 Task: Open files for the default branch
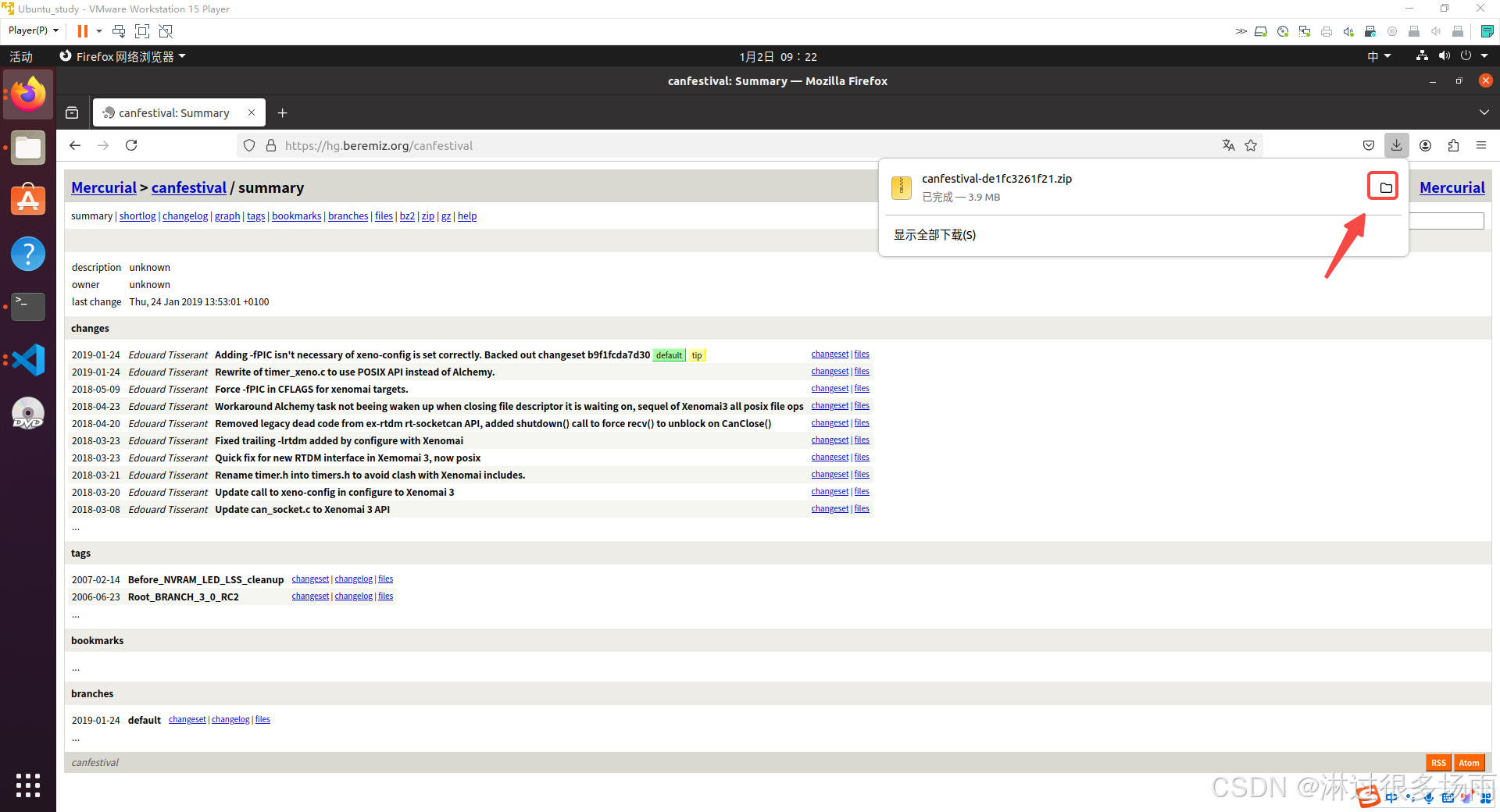262,720
